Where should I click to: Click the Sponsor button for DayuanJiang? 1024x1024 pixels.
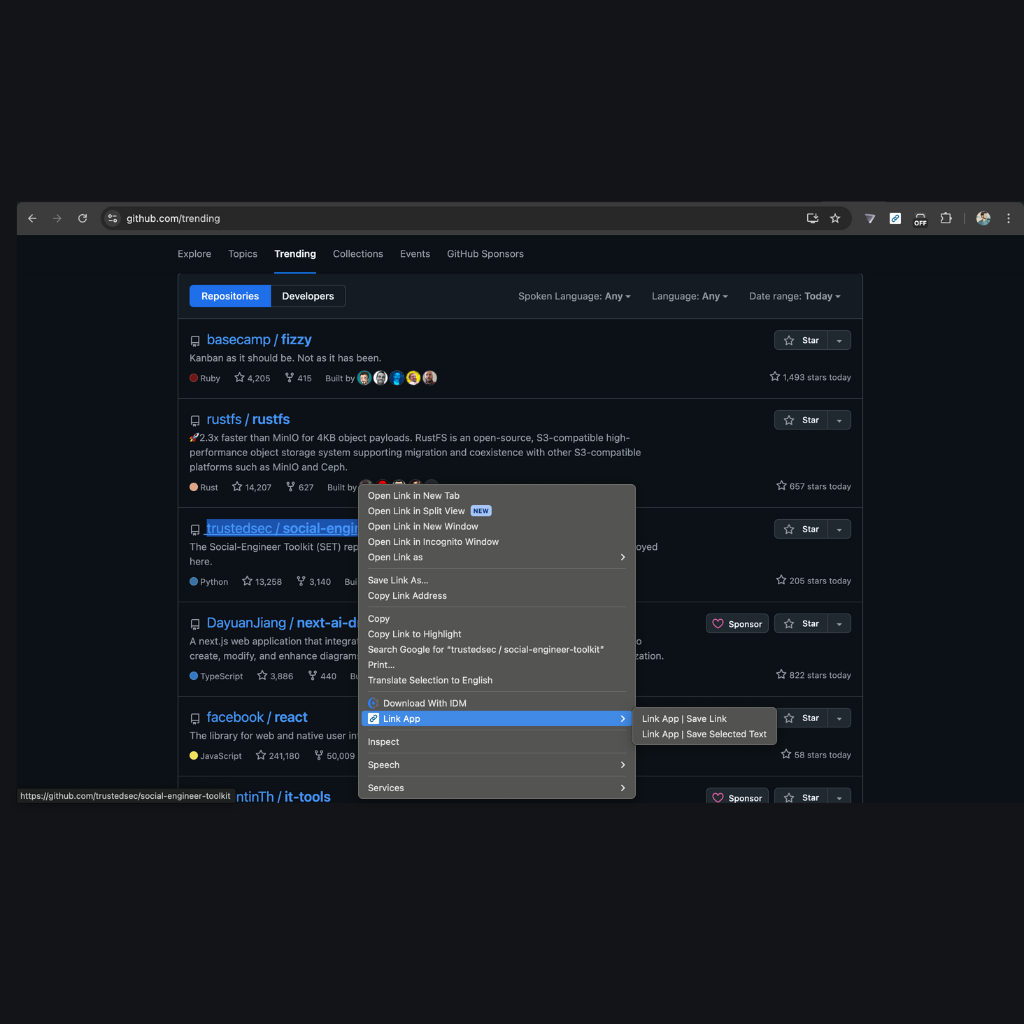[x=737, y=624]
